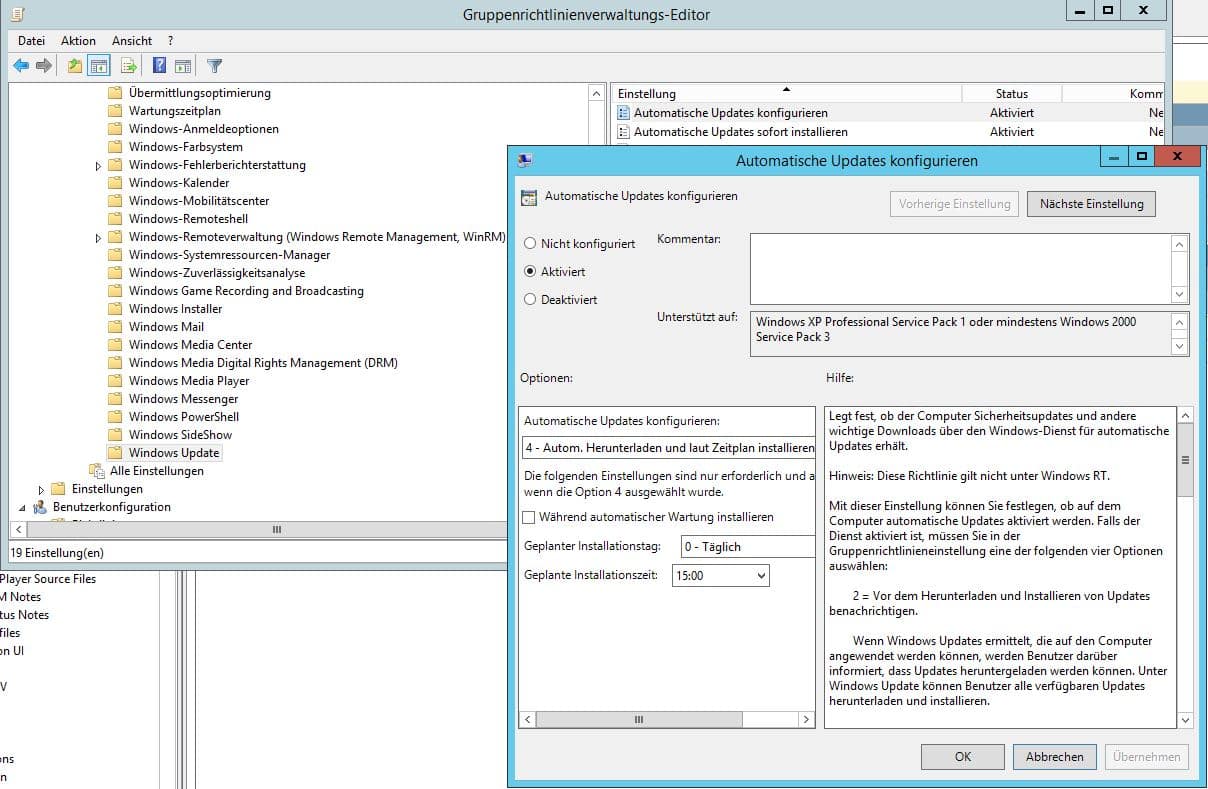Click the Alle Einstellungen icon in tree
1208x789 pixels.
(96, 471)
